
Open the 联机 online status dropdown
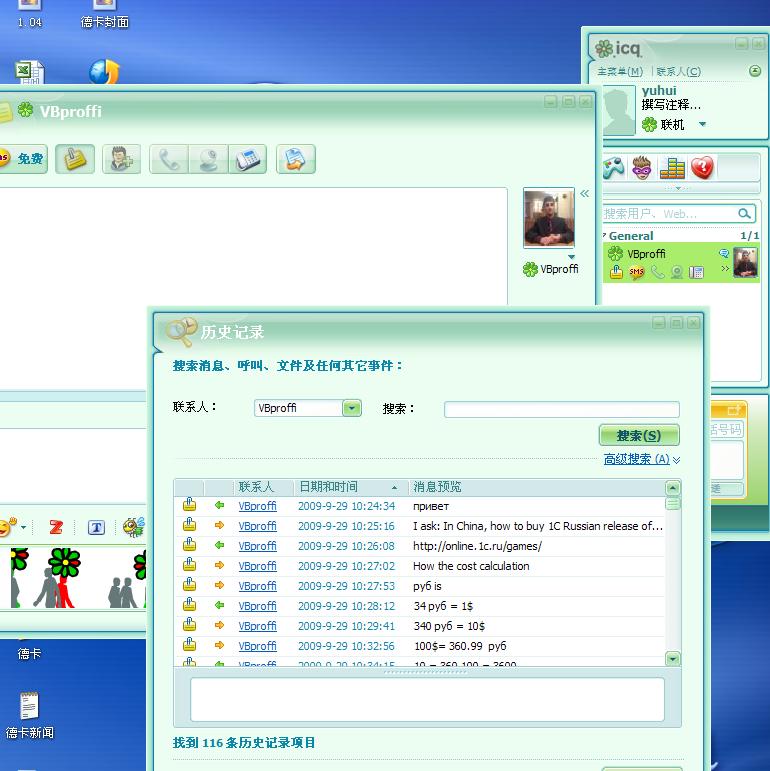click(x=702, y=125)
